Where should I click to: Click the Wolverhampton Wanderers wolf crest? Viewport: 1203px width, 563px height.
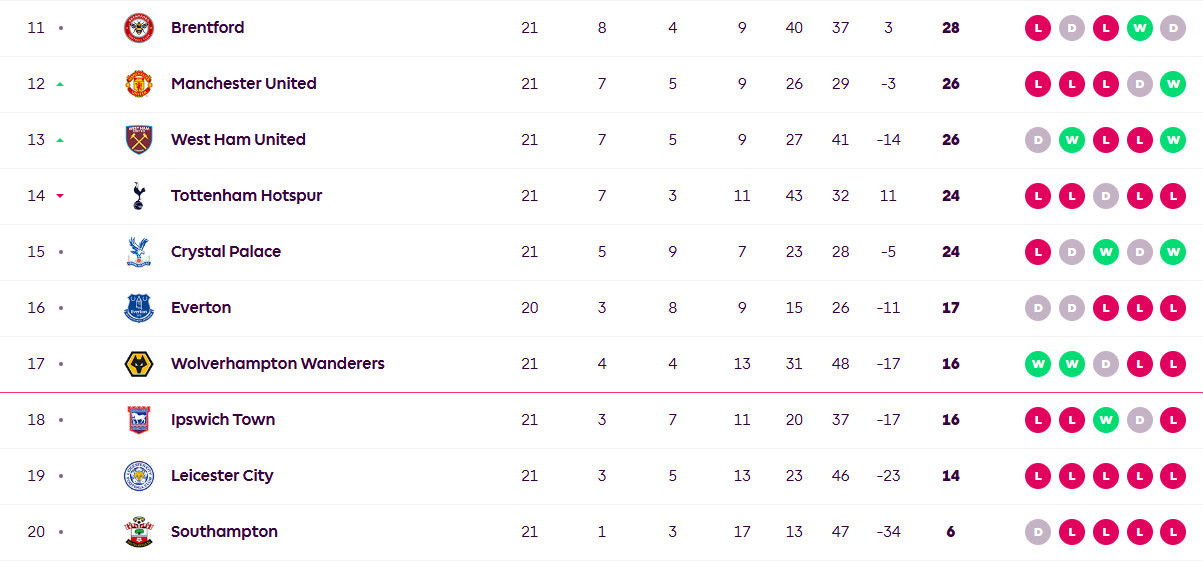139,364
